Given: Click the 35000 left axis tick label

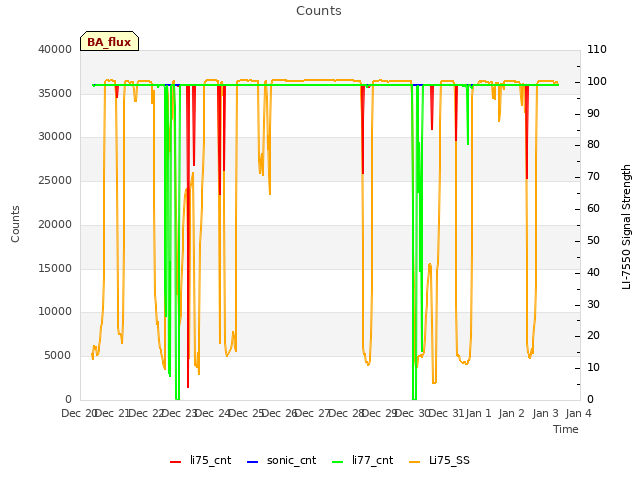Looking at the screenshot, I should click(55, 93).
